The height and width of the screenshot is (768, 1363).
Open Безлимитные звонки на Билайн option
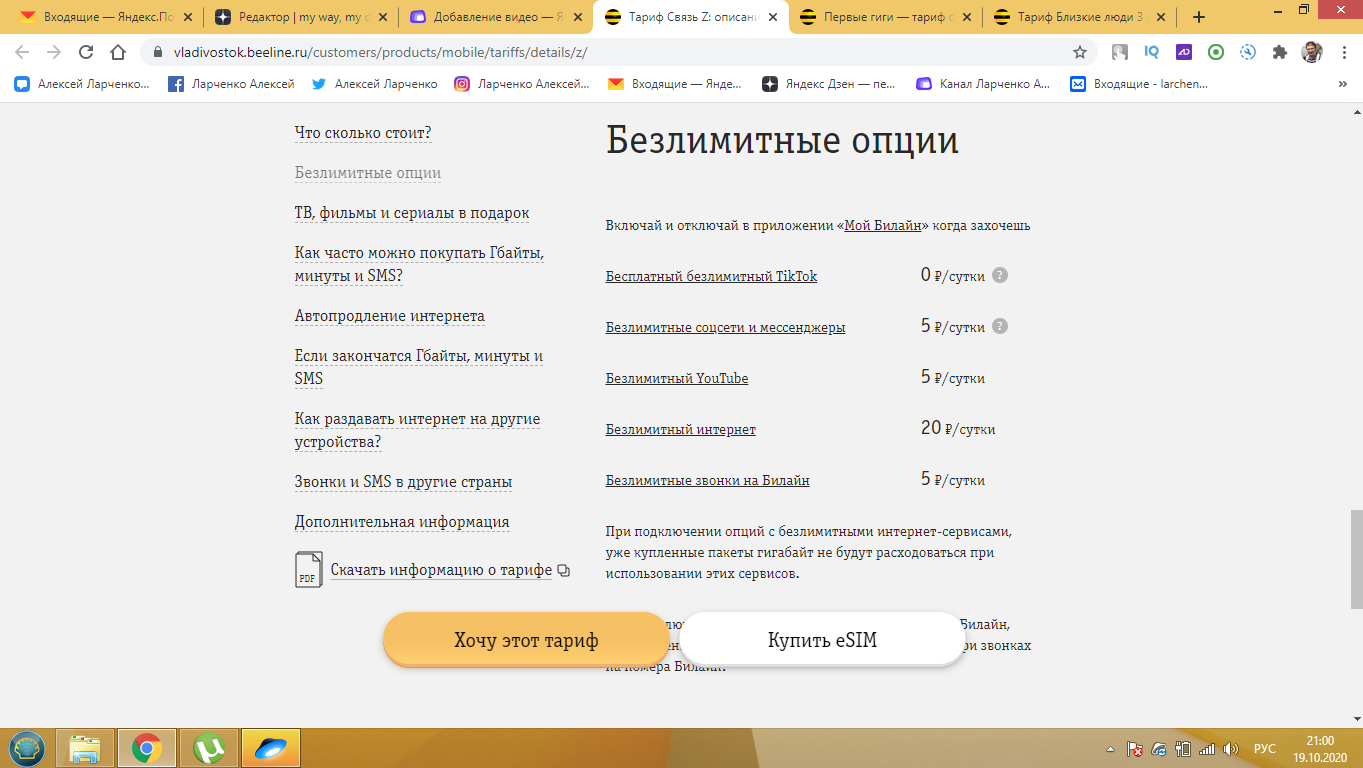click(x=708, y=480)
